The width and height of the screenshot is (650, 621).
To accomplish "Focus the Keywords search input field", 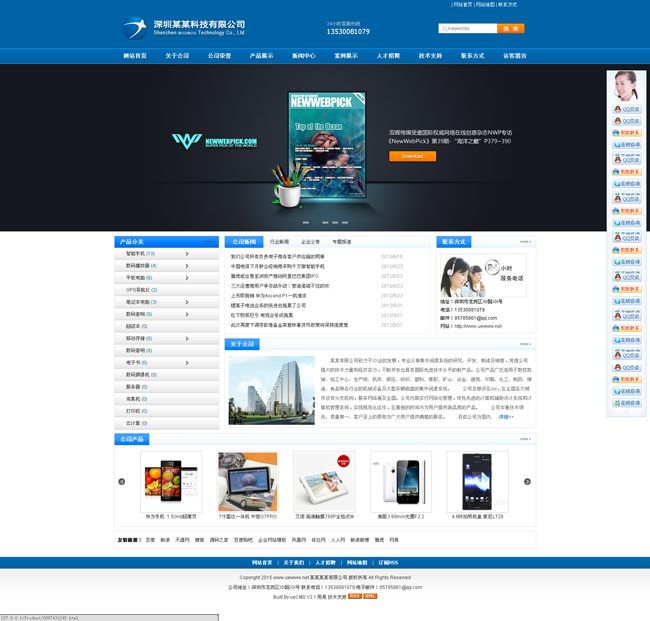I will pyautogui.click(x=468, y=28).
